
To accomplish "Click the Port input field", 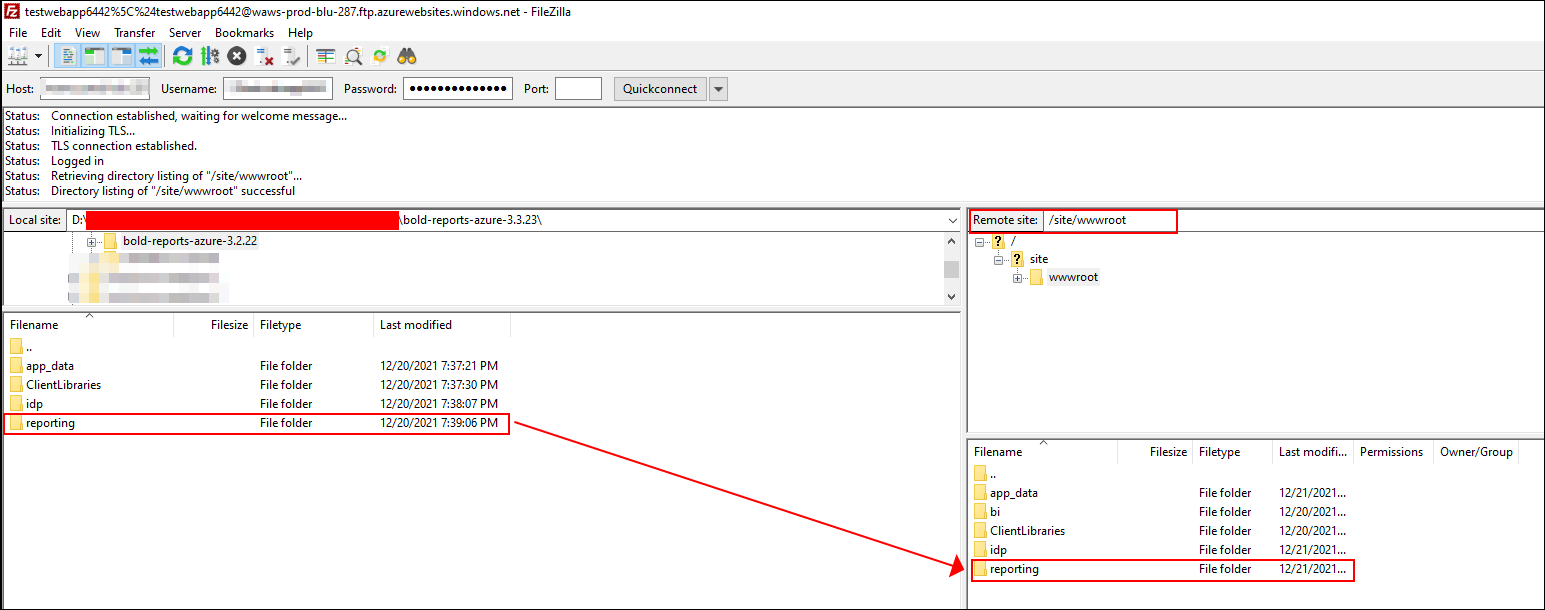I will pos(578,89).
